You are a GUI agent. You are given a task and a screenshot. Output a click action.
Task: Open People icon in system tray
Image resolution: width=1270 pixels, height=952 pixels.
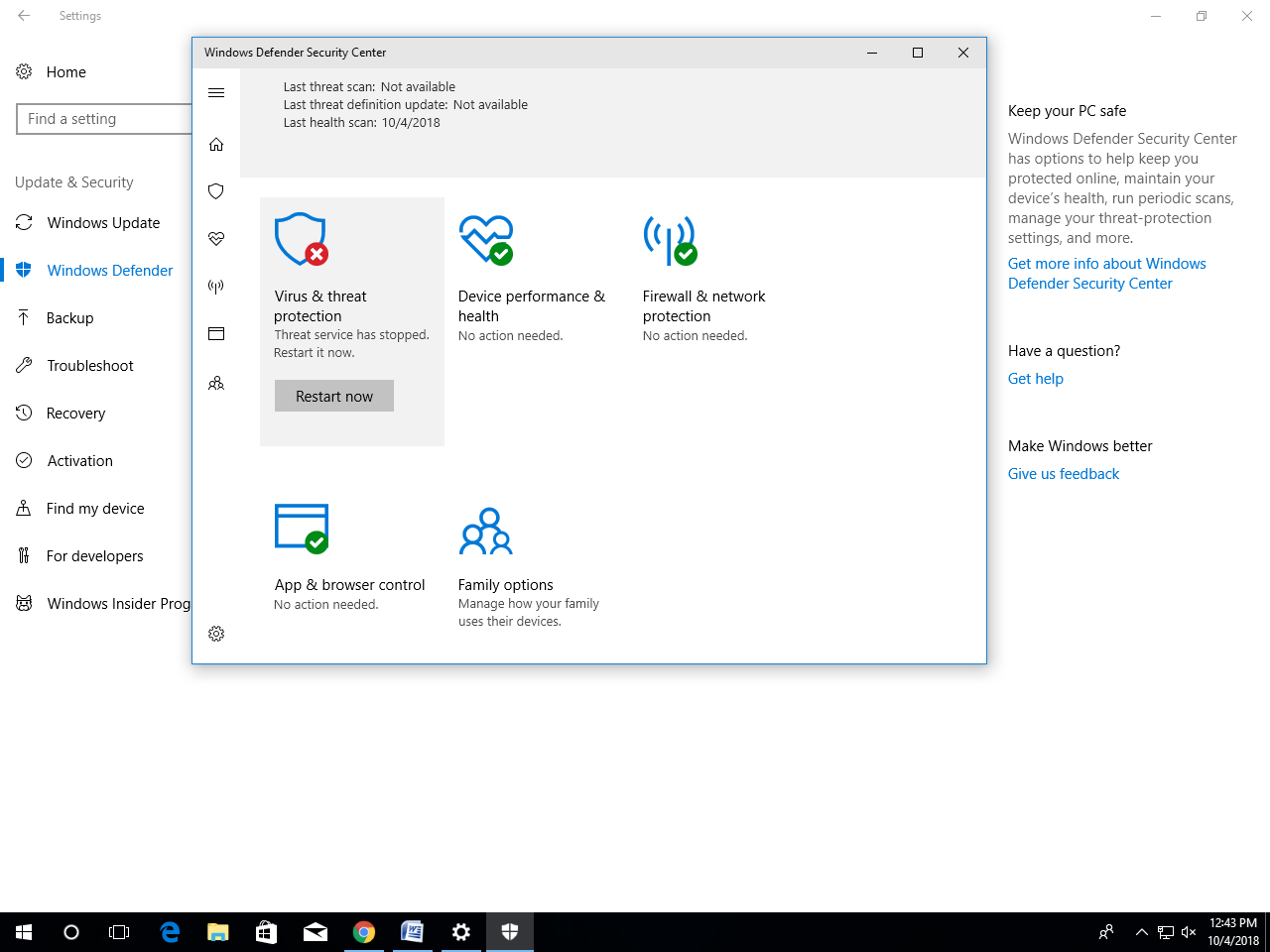(x=1106, y=932)
